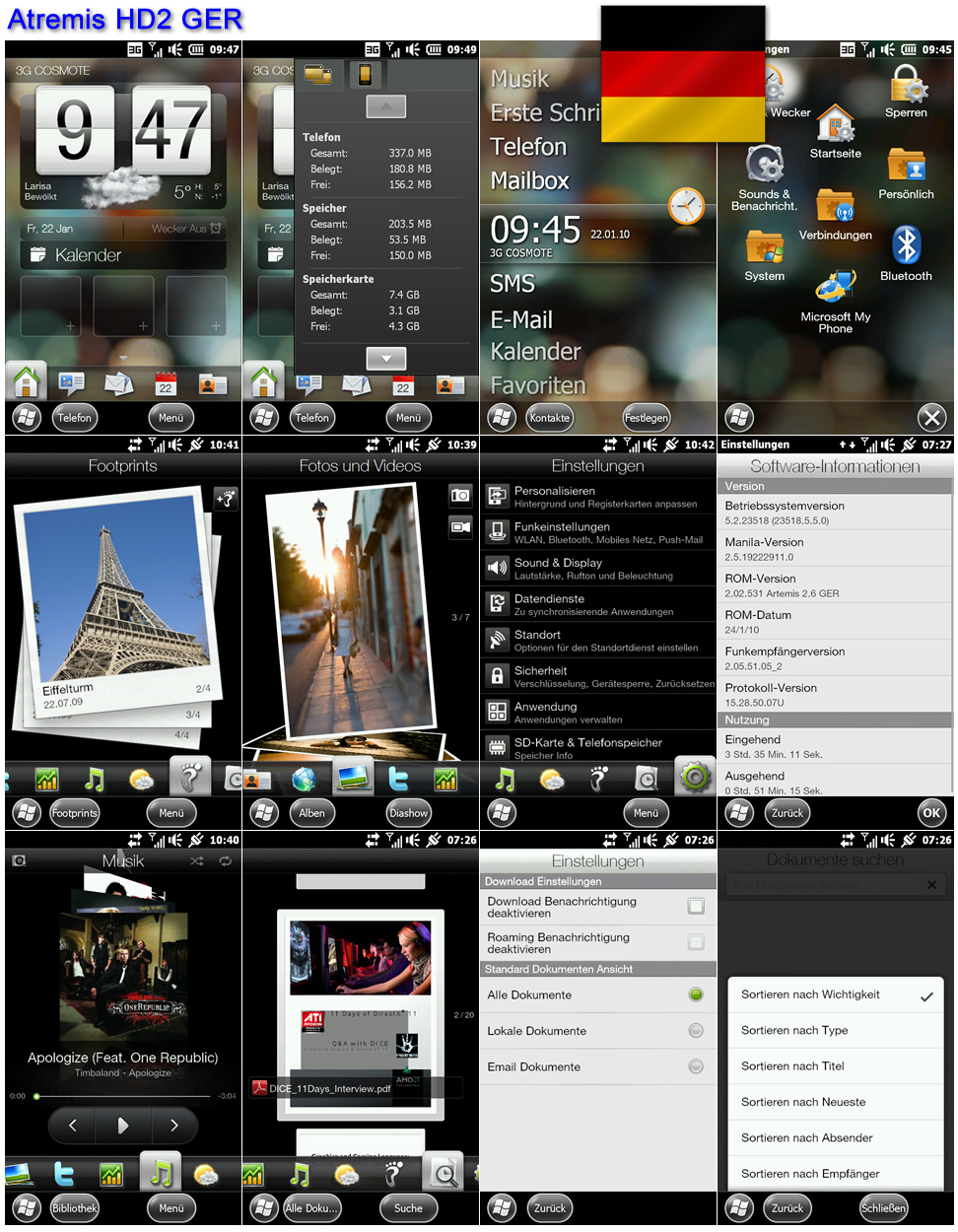Tap the alarm clock icon beside 09:45
This screenshot has width=958, height=1232.
tap(686, 207)
